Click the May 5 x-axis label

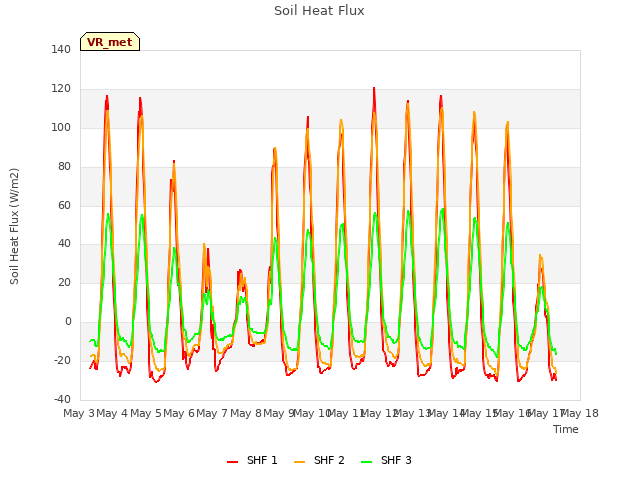pyautogui.click(x=146, y=413)
